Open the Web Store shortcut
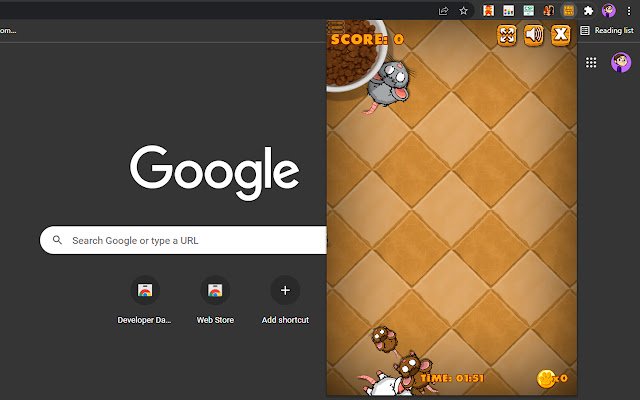This screenshot has height=400, width=640. pos(215,301)
